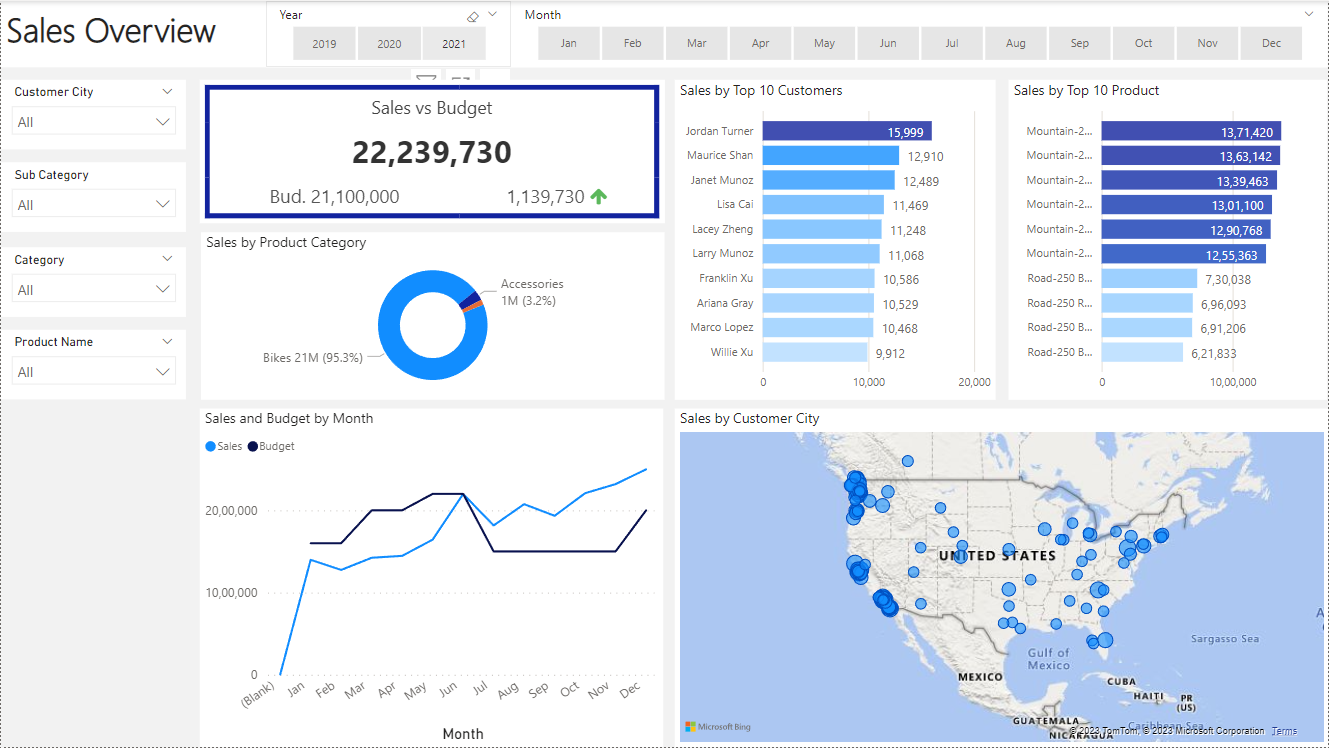Click the Microsoft Bing logo on map

(x=718, y=727)
